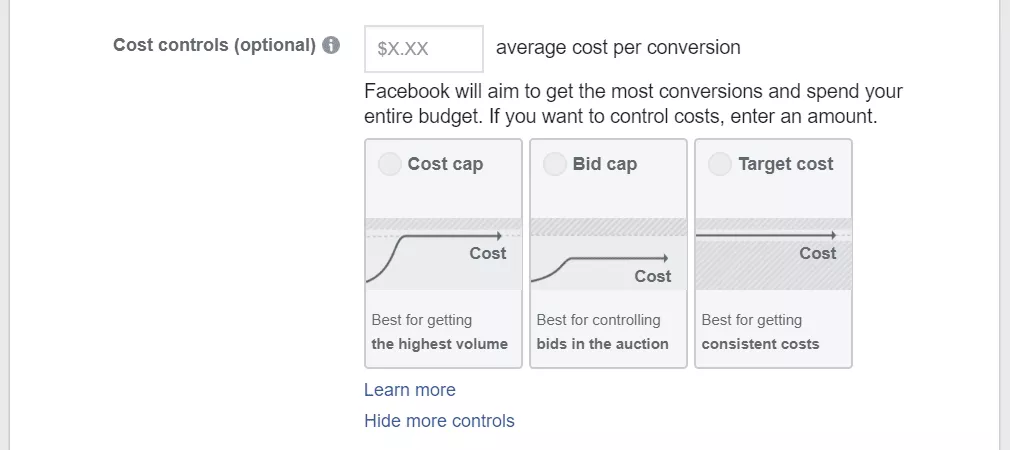The height and width of the screenshot is (450, 1010).
Task: Click the 'Facebook will aim' description paragraph
Action: [x=633, y=104]
